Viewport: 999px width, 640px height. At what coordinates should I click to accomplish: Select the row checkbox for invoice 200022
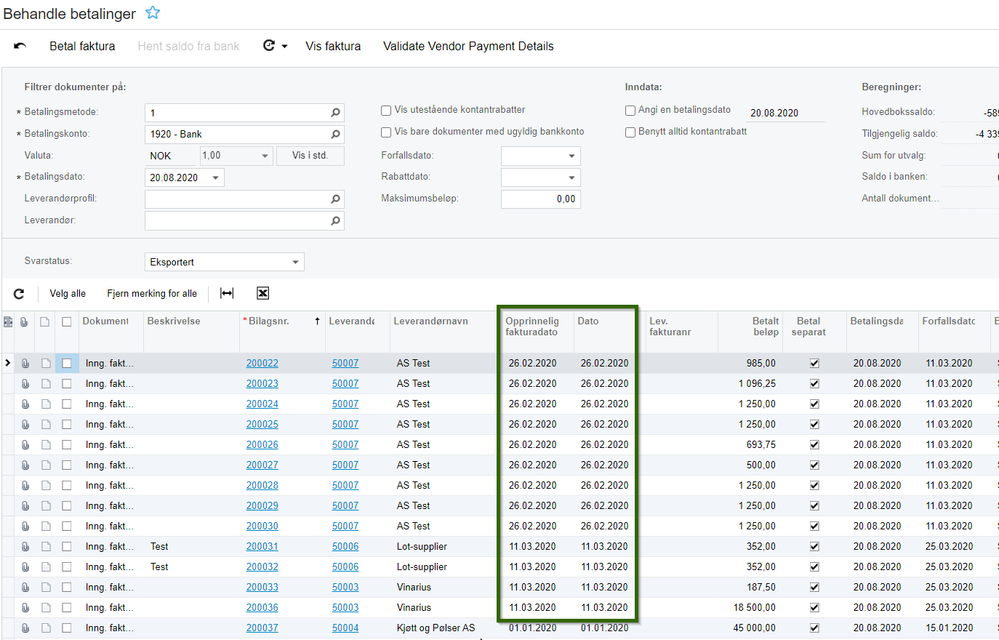click(67, 363)
